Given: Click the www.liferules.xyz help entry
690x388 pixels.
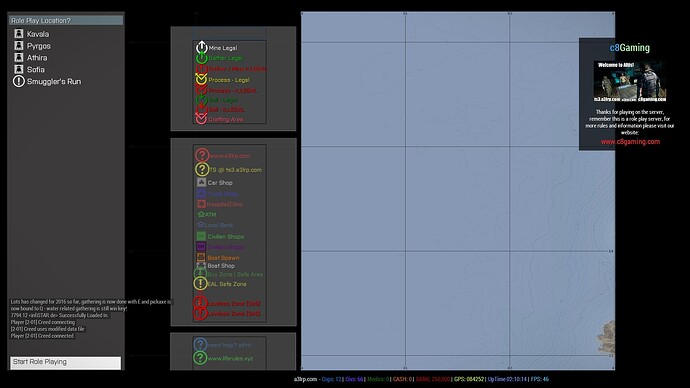Looking at the screenshot, I should click(x=230, y=359).
